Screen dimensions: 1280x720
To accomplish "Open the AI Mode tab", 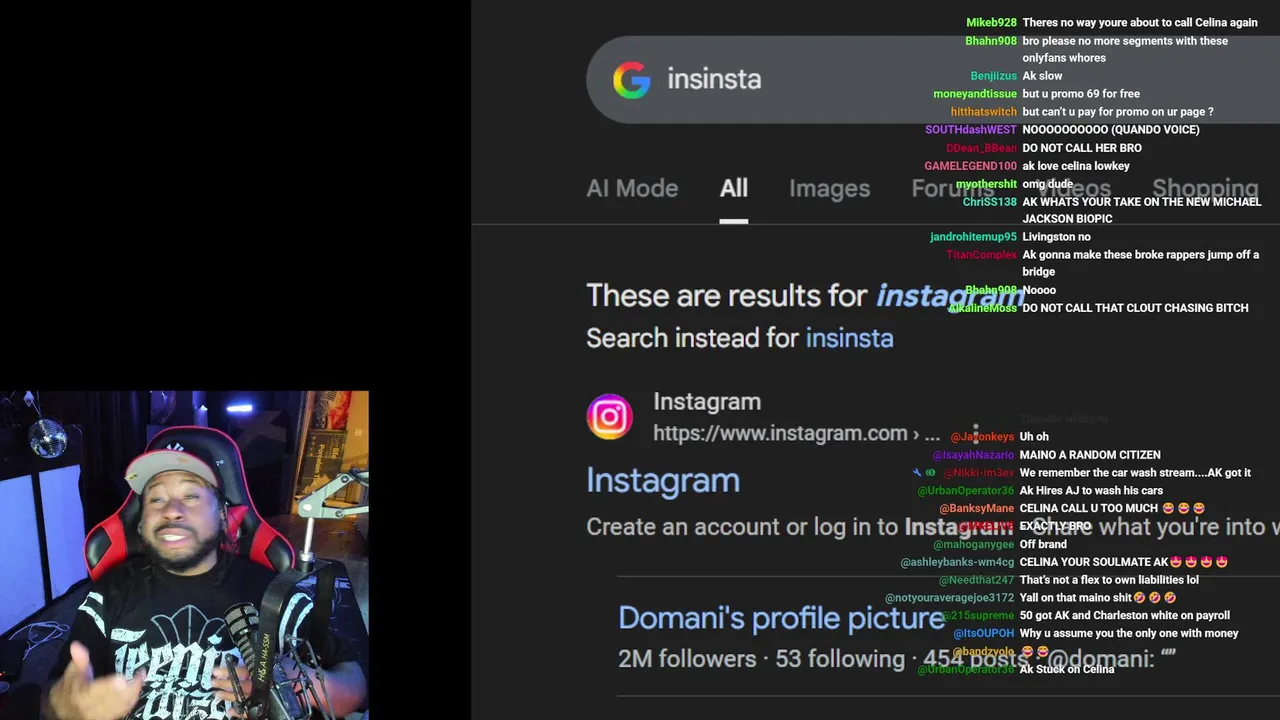I will (x=632, y=188).
